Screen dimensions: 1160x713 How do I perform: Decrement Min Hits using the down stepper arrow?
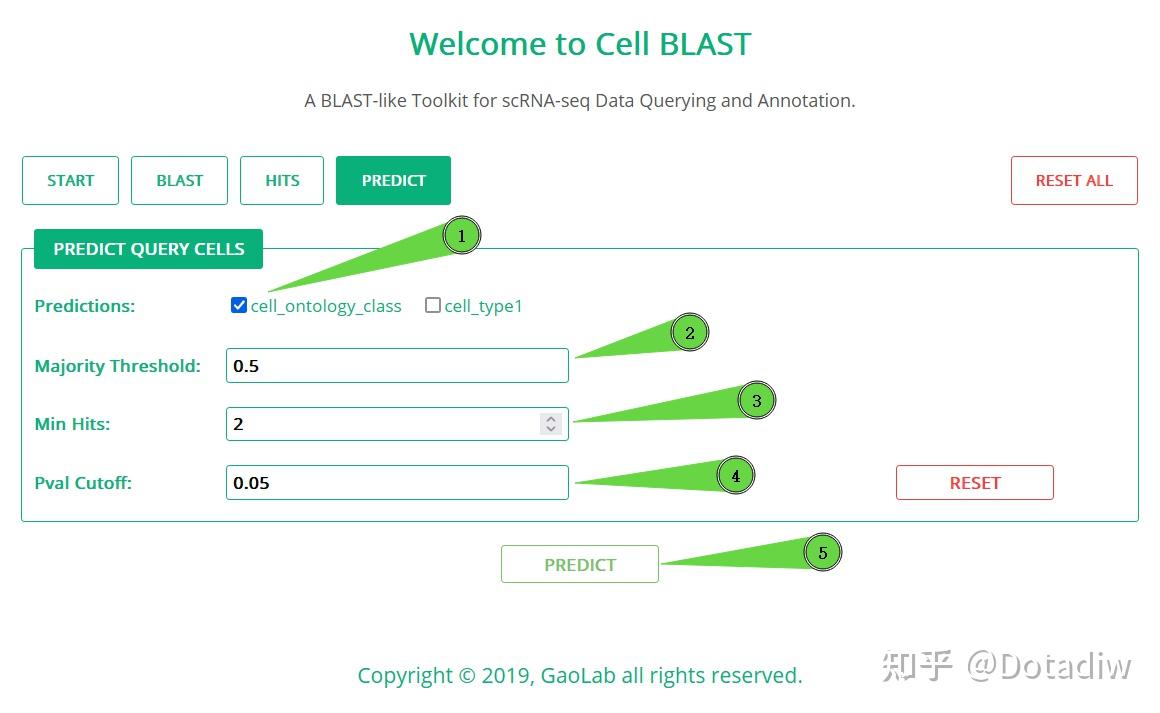(x=551, y=429)
